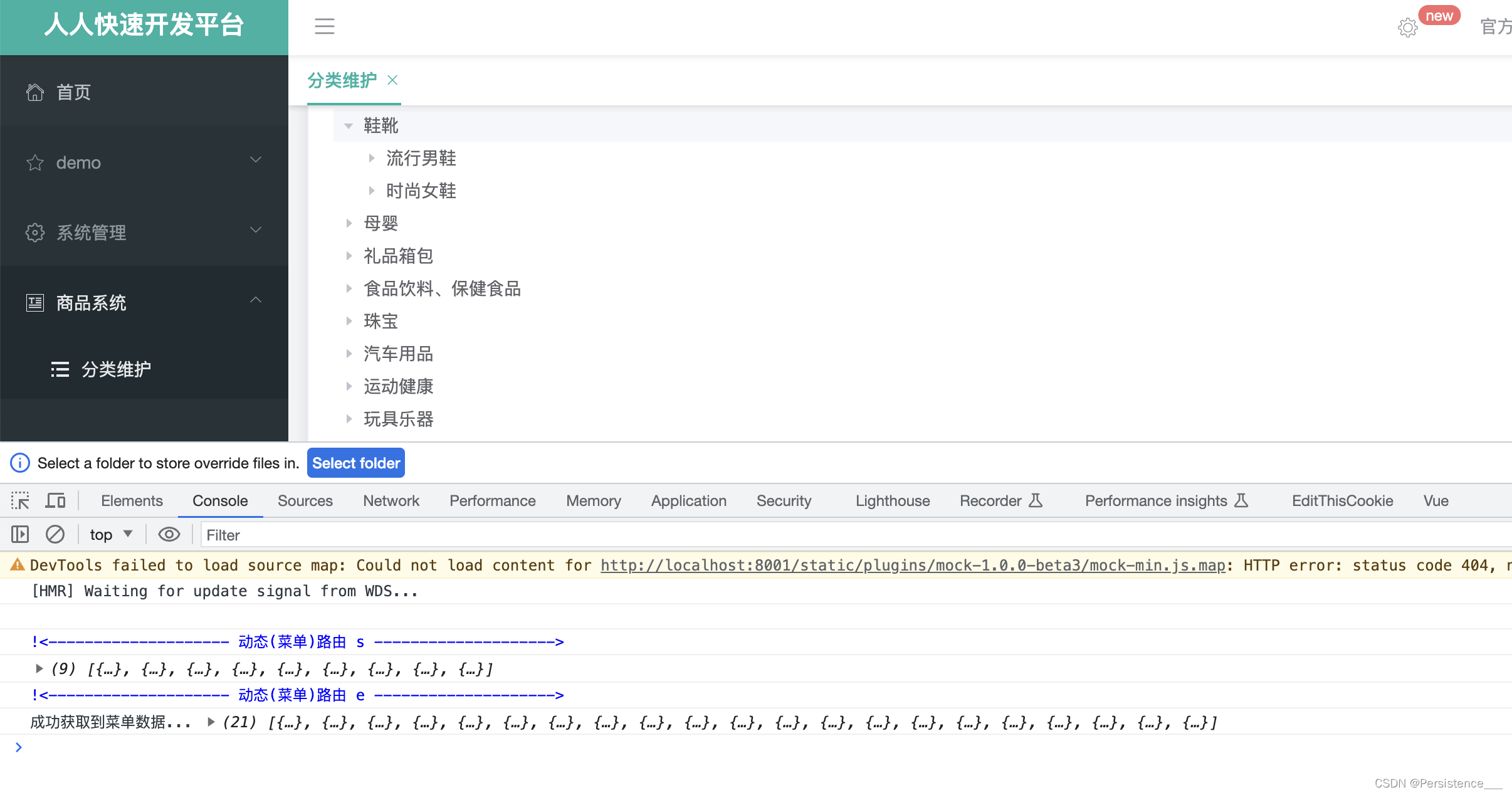This screenshot has width=1512, height=795.
Task: Switch to the Security tab
Action: click(x=784, y=500)
